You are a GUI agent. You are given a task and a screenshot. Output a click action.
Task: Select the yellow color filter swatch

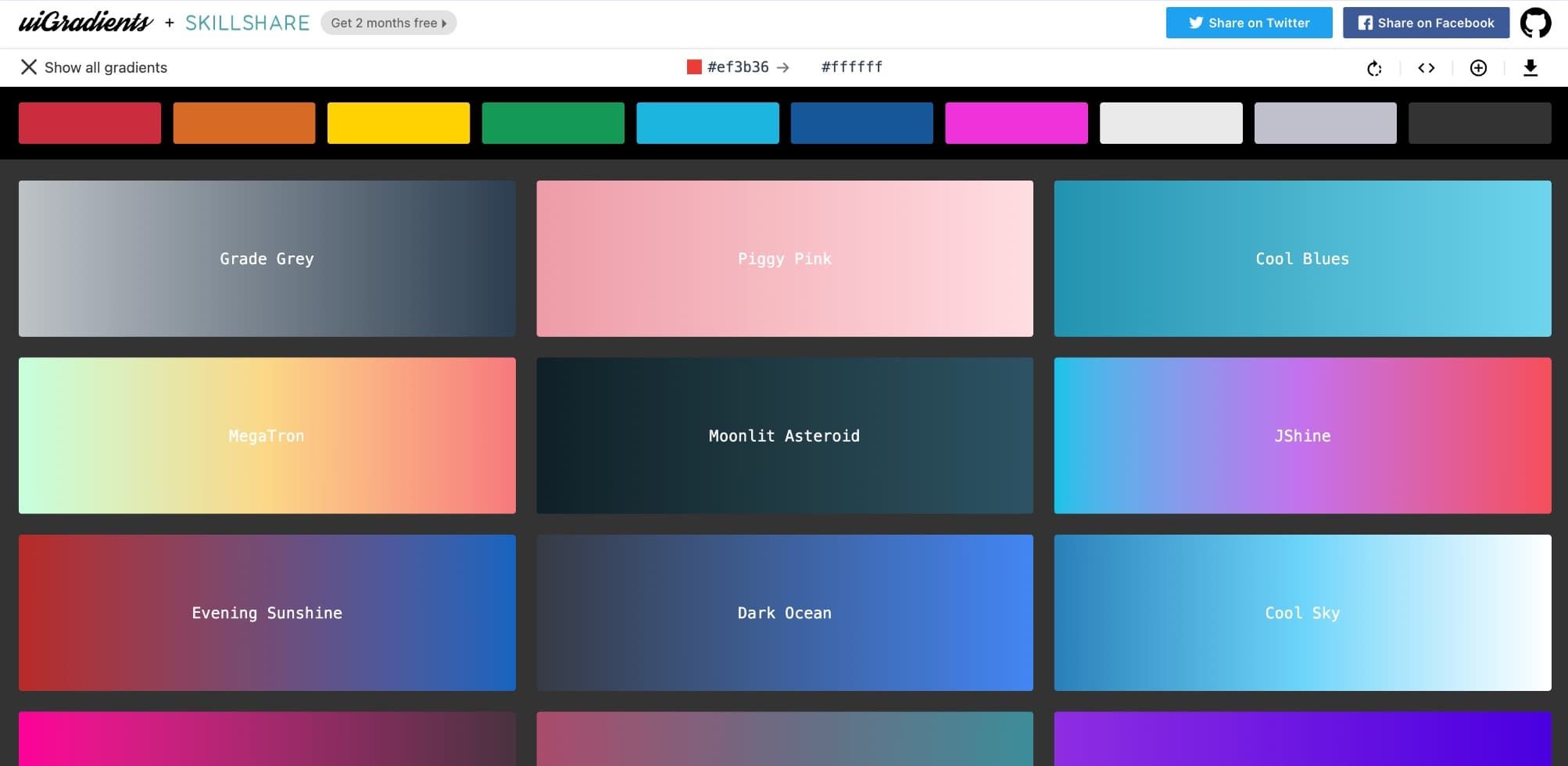pos(399,123)
